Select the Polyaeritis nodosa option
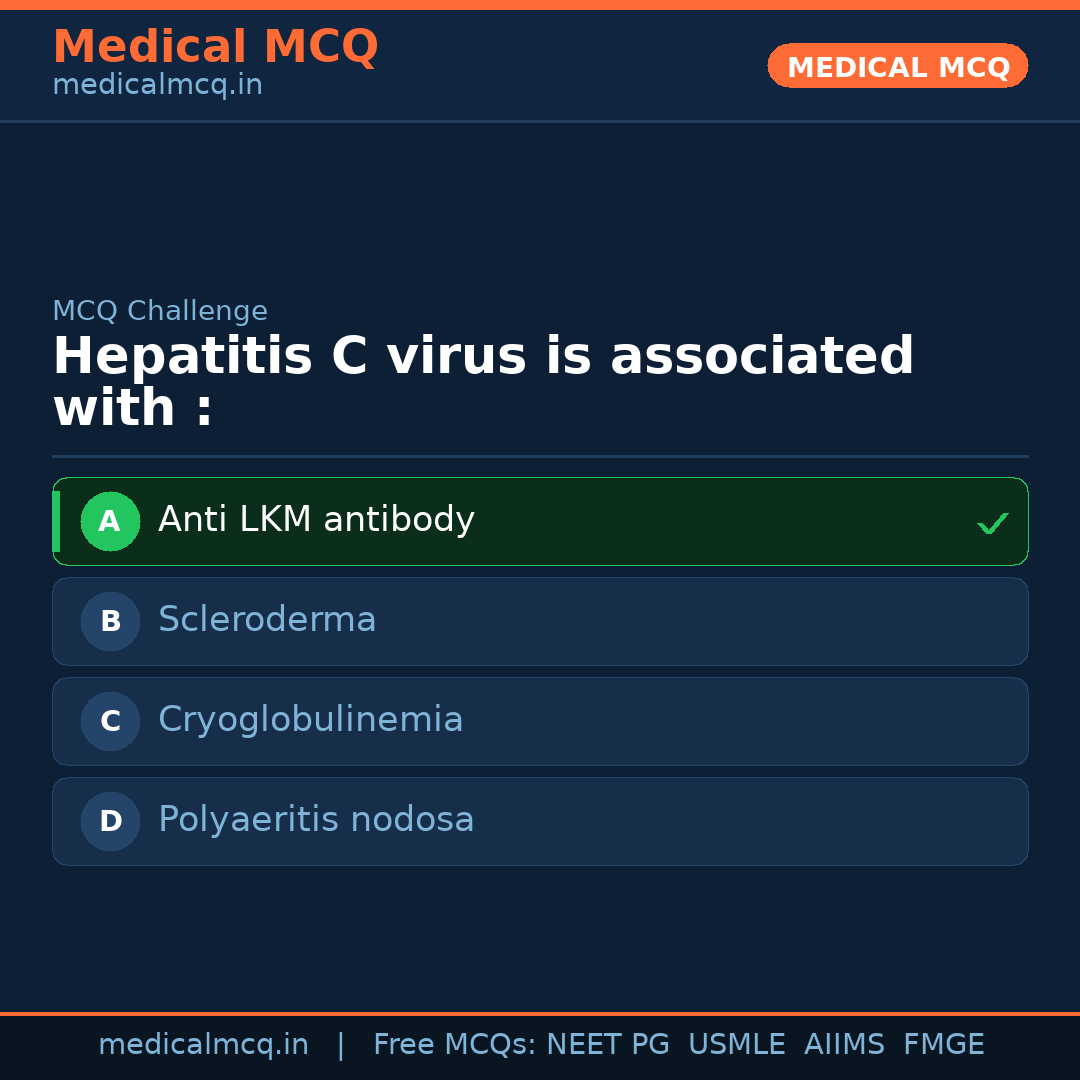This screenshot has height=1080, width=1080. click(x=316, y=820)
